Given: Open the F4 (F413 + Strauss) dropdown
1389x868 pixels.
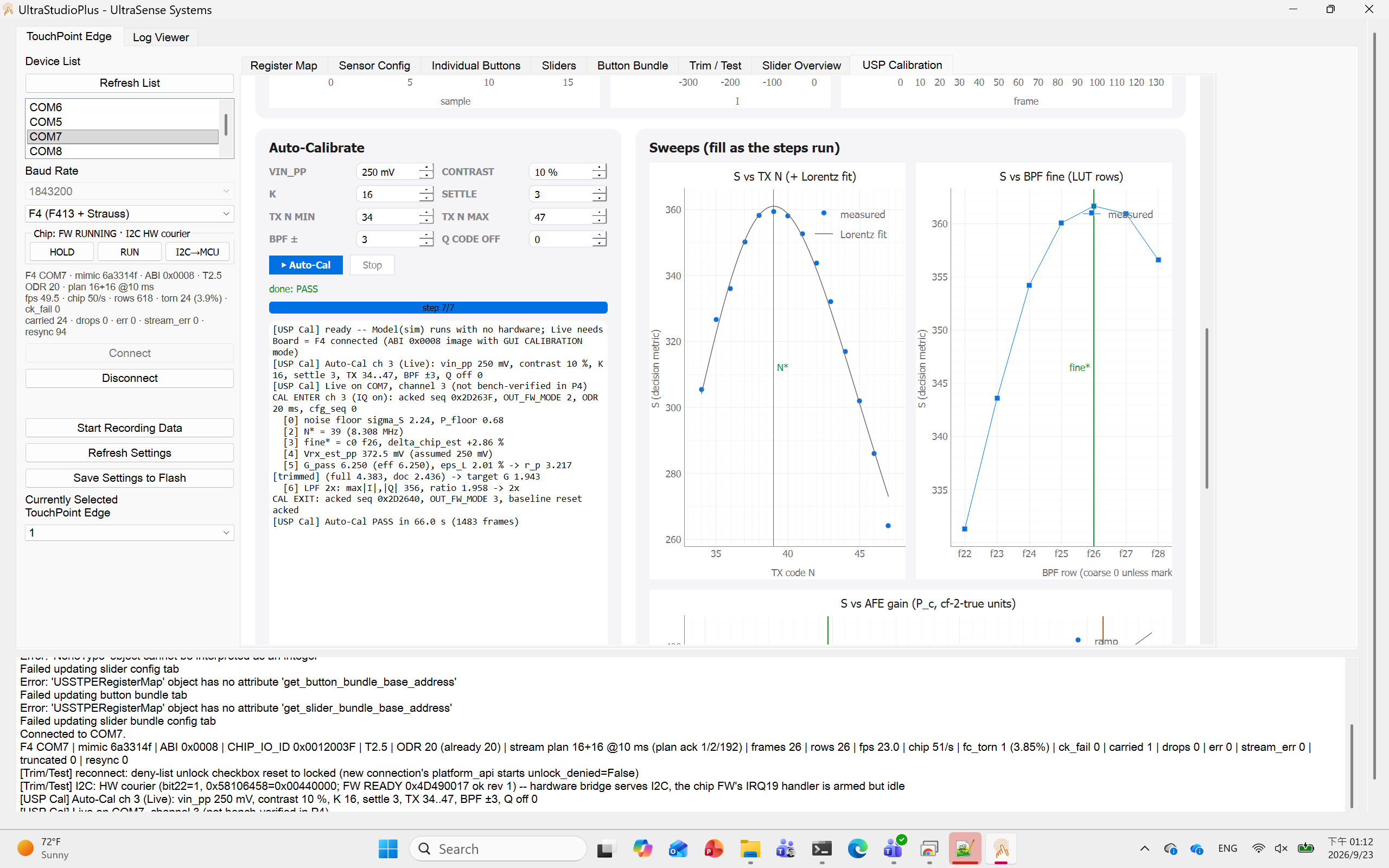Looking at the screenshot, I should 130,214.
